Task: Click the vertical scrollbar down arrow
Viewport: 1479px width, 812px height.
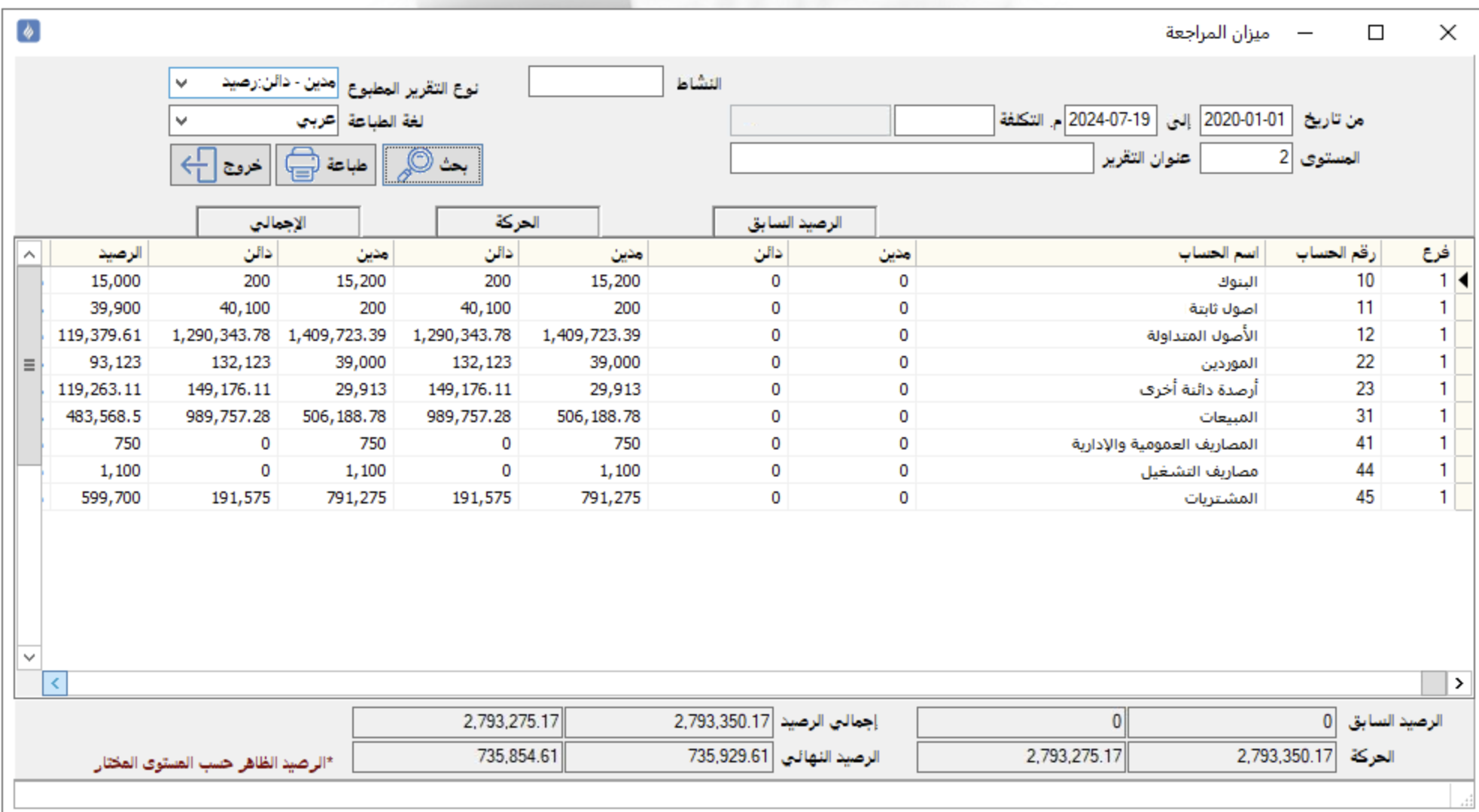Action: [29, 657]
